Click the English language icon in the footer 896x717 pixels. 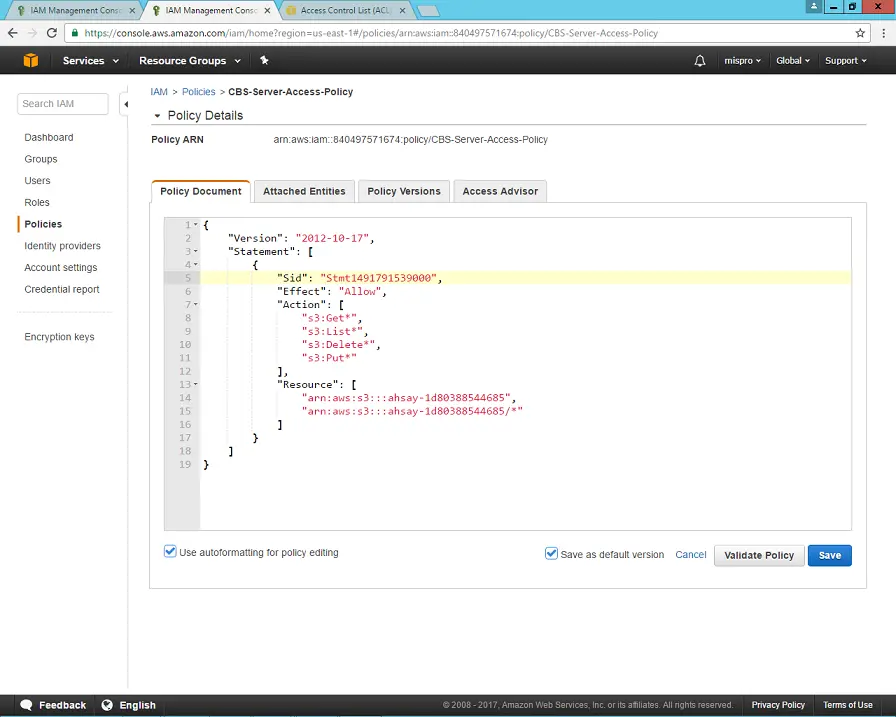pyautogui.click(x=109, y=704)
